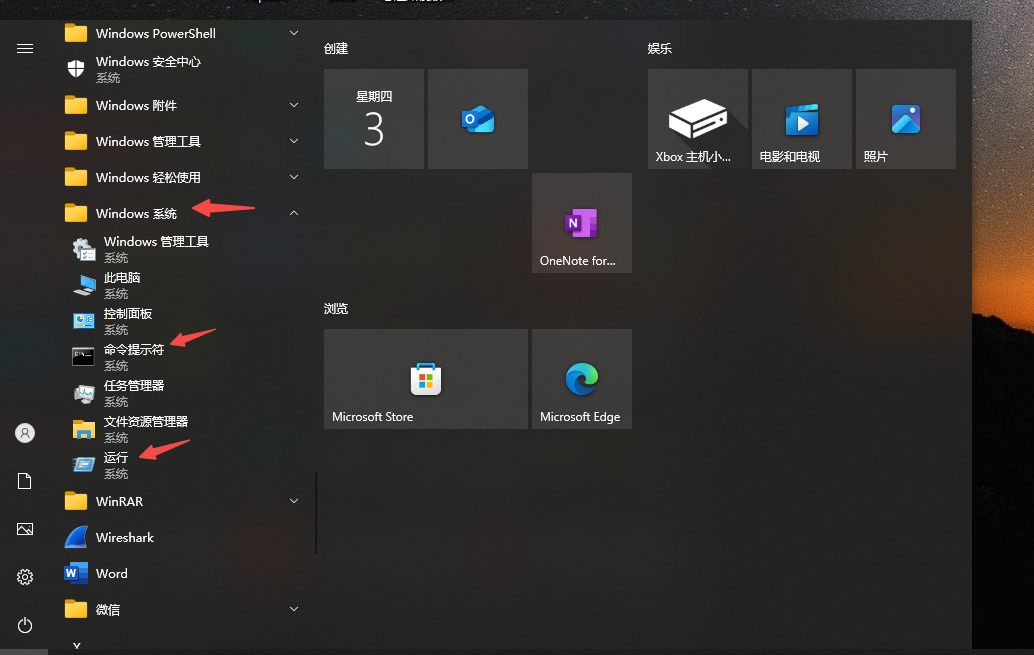Launch Wireshark from the app list
1034x655 pixels.
pyautogui.click(x=124, y=538)
